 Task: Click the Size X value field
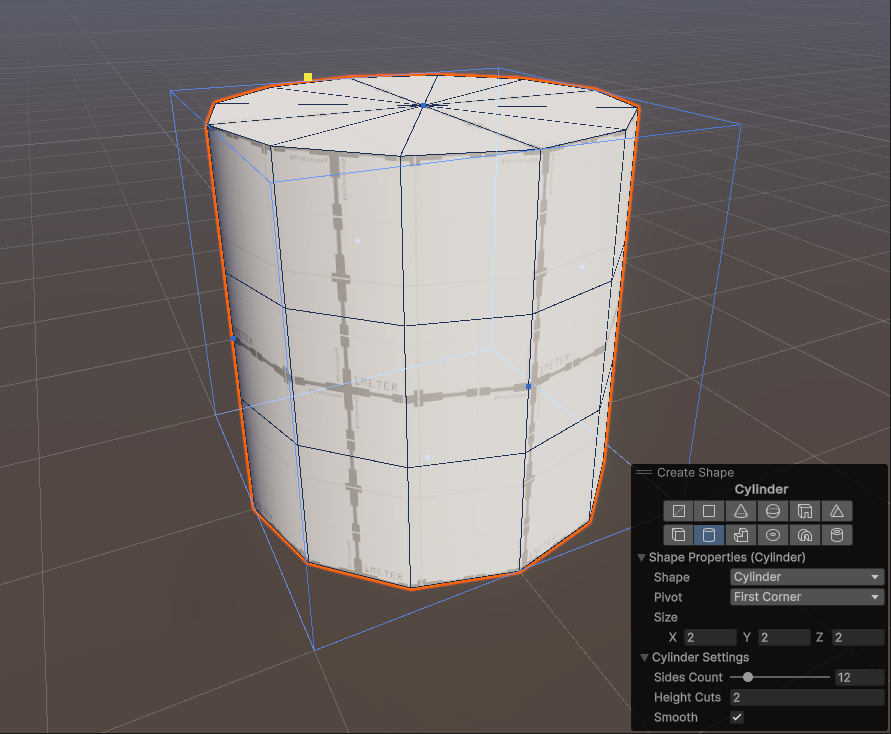[709, 637]
